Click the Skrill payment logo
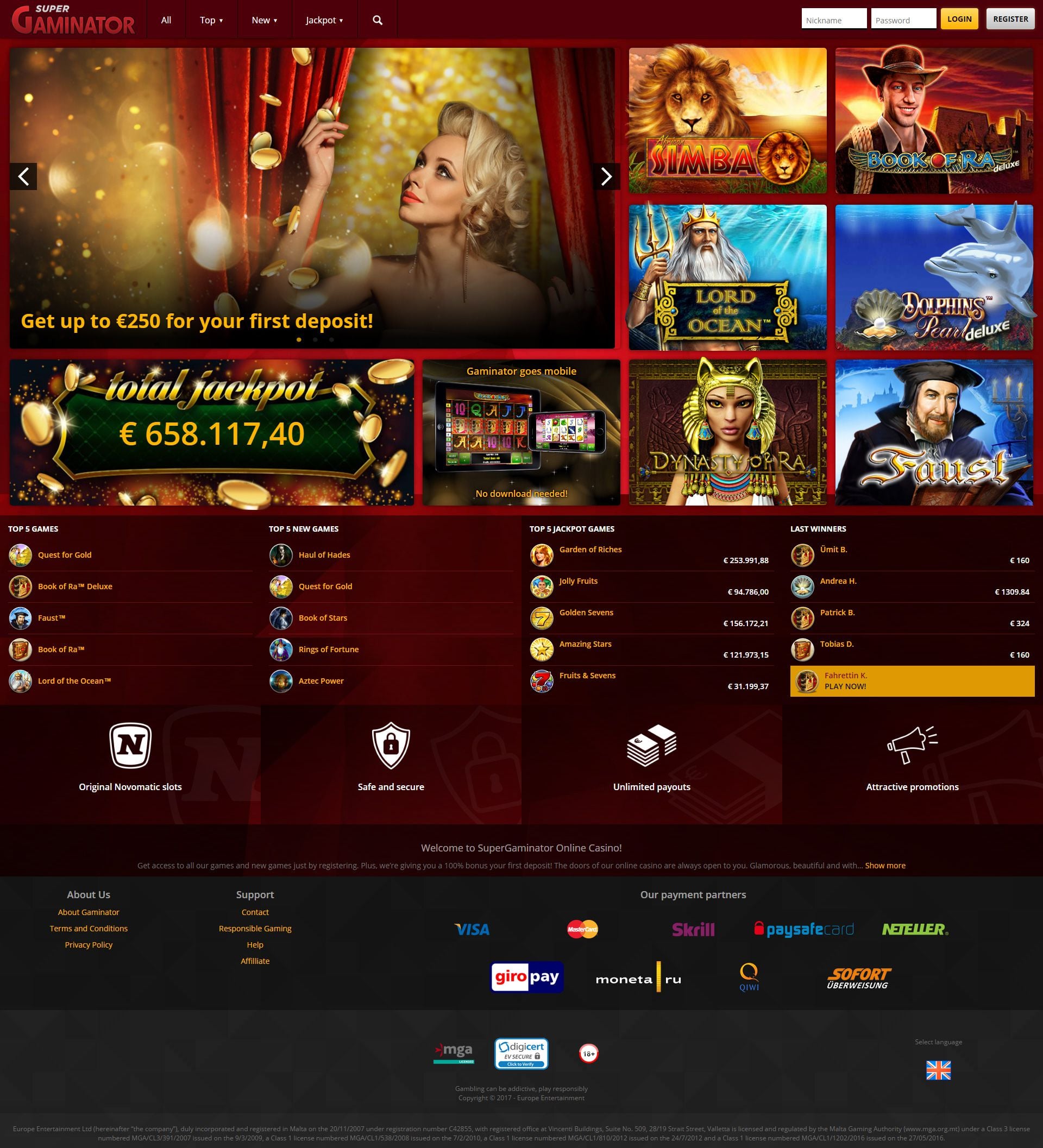This screenshot has height=1148, width=1043. point(693,929)
